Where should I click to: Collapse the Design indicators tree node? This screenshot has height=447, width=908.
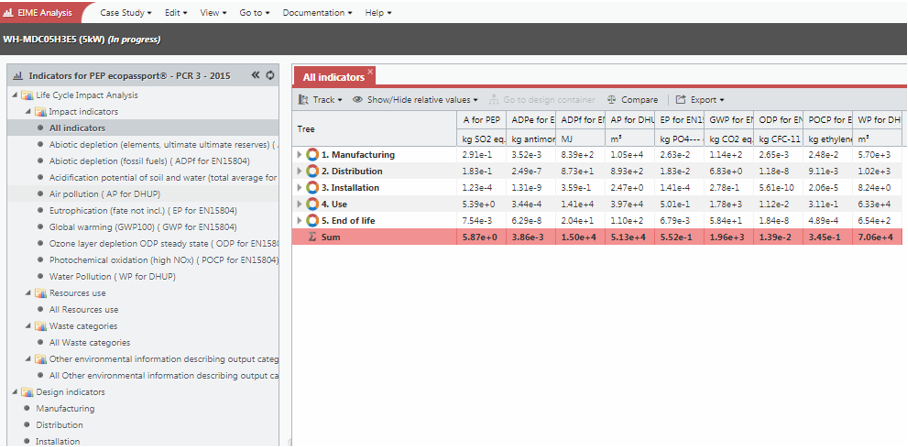click(14, 392)
